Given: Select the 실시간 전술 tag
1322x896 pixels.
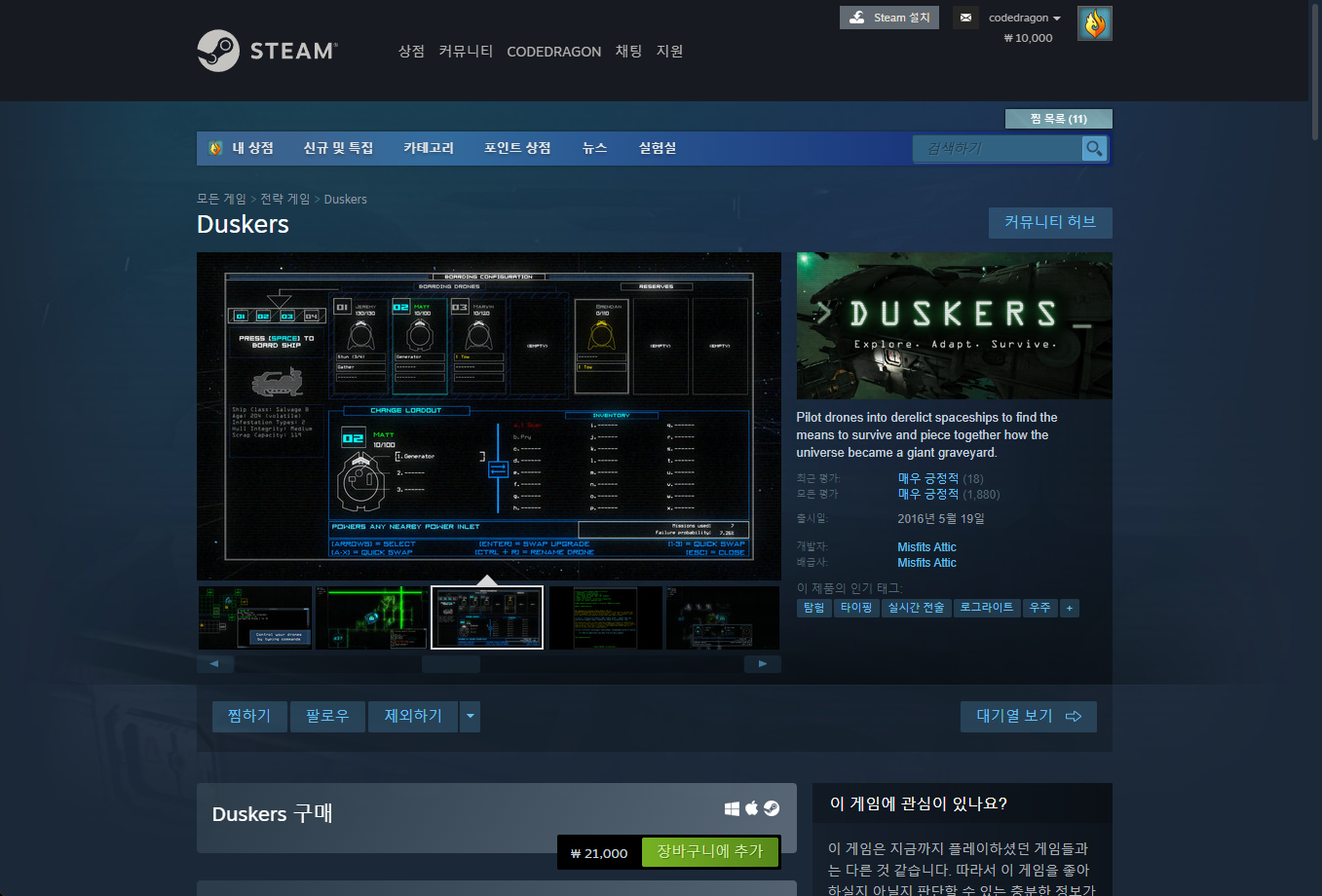Looking at the screenshot, I should click(x=916, y=608).
